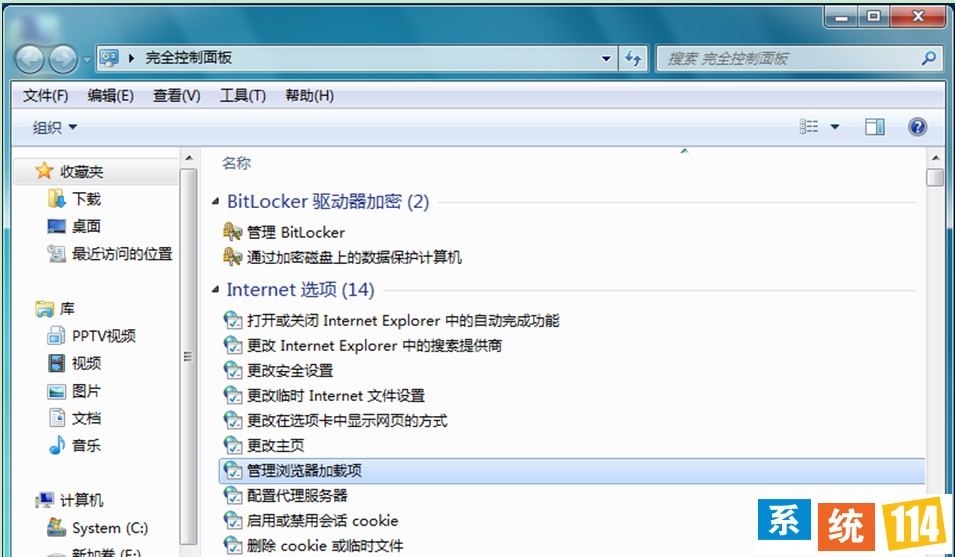Collapse the Internet 选项 group
Image resolution: width=955 pixels, height=557 pixels.
pos(216,290)
